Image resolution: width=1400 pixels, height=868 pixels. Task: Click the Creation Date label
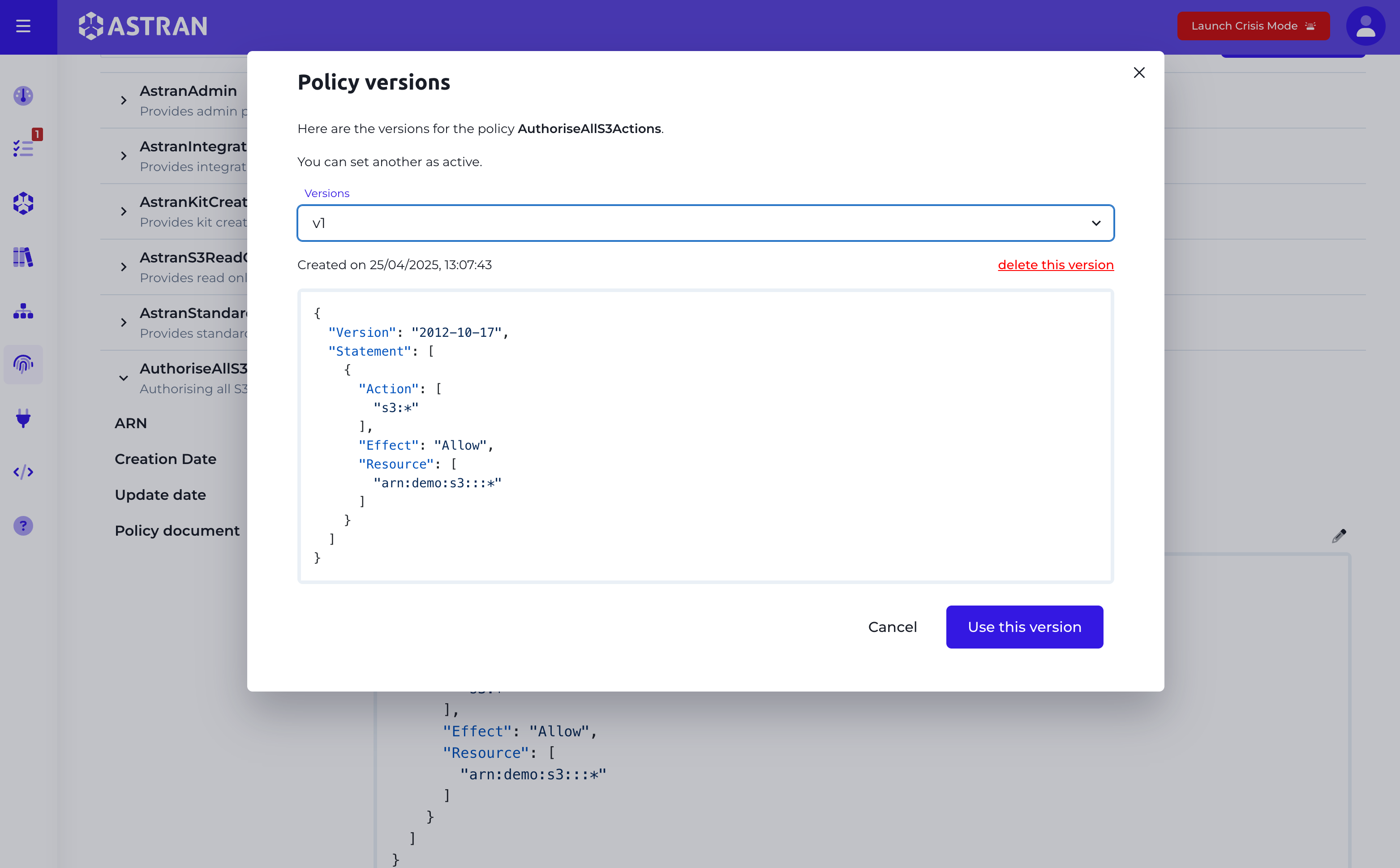165,459
